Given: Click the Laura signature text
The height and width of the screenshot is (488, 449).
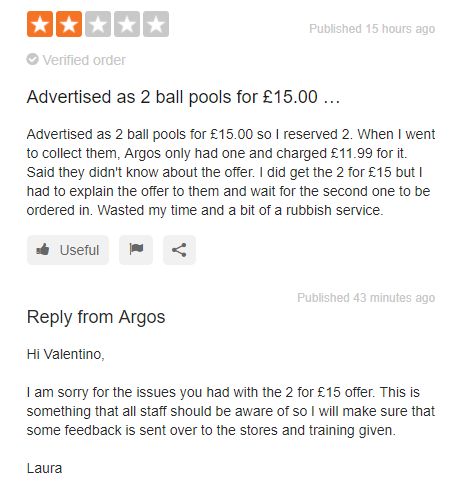Looking at the screenshot, I should click(44, 468).
